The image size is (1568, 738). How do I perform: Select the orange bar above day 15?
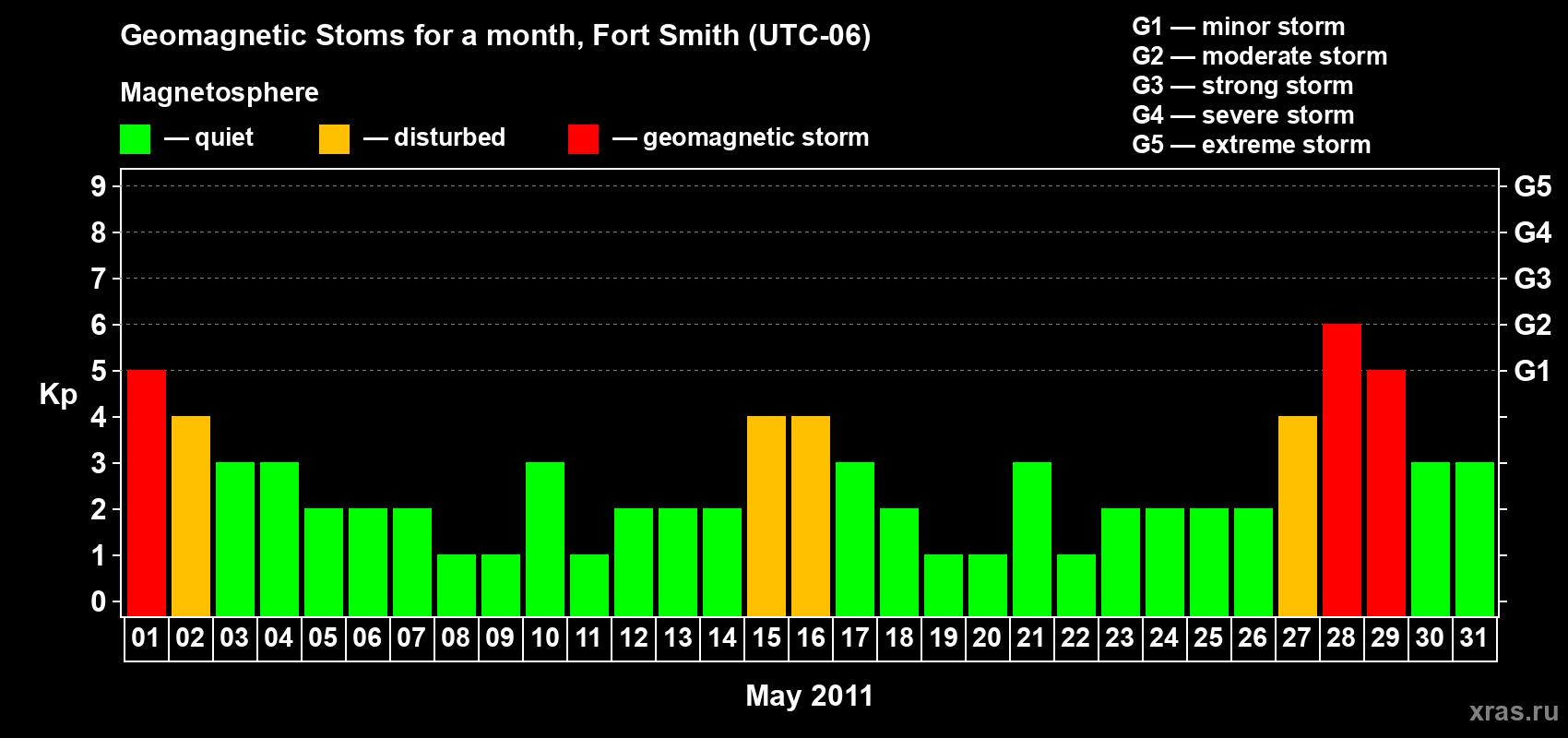(x=766, y=517)
